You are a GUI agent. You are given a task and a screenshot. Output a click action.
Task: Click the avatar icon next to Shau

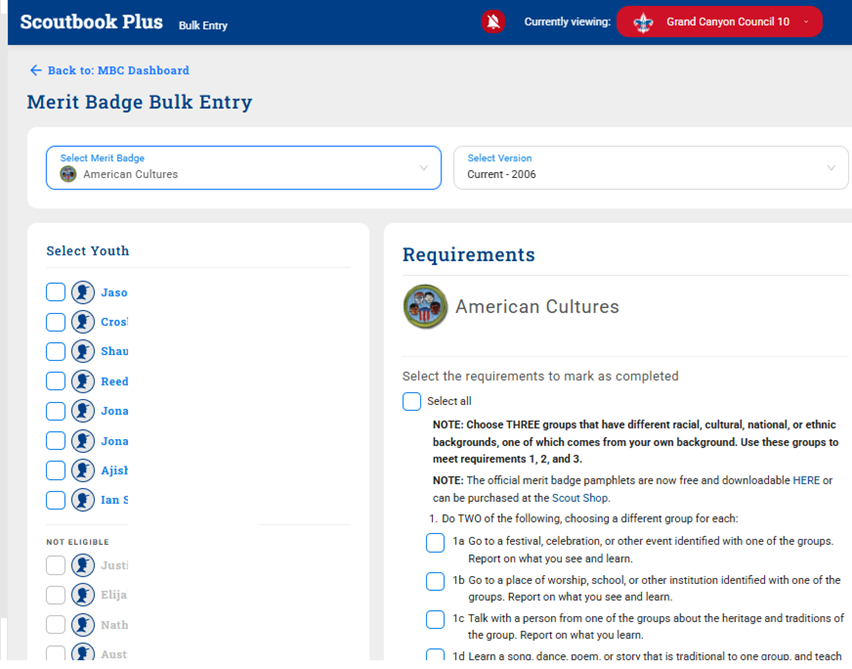tap(83, 351)
